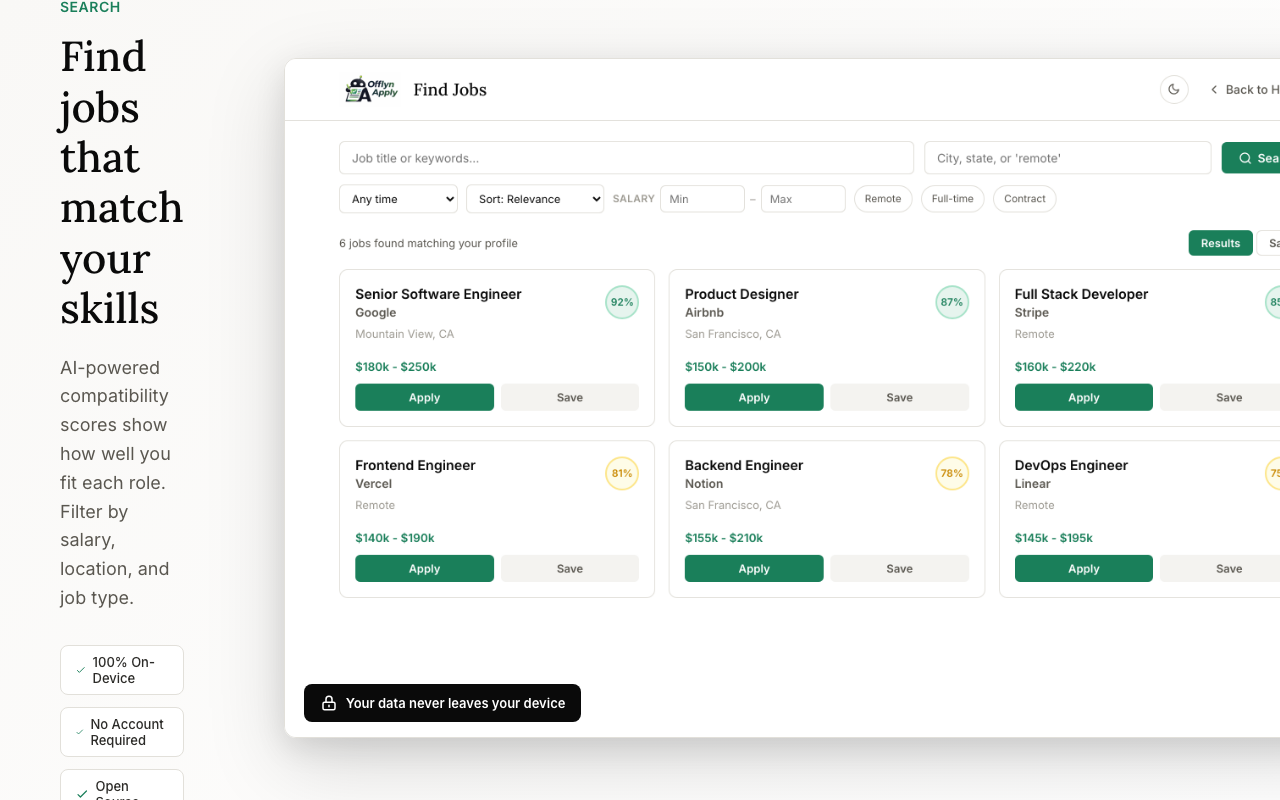The width and height of the screenshot is (1280, 800).
Task: Open the Backend Engineer job title
Action: tap(744, 465)
